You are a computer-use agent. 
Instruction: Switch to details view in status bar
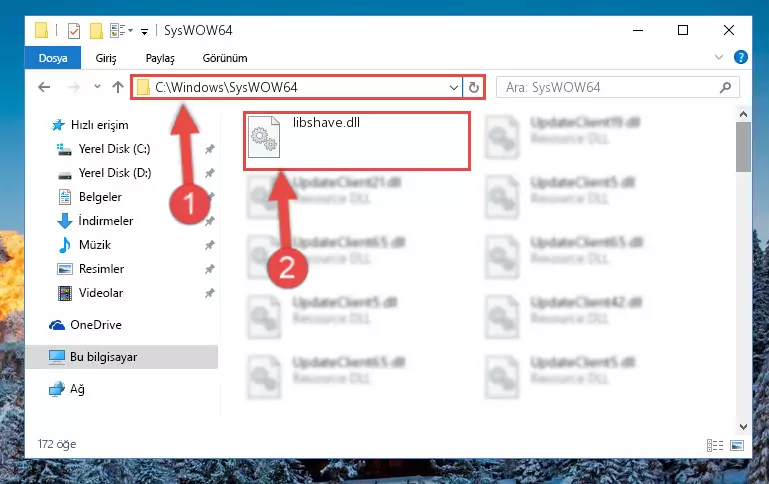point(715,445)
